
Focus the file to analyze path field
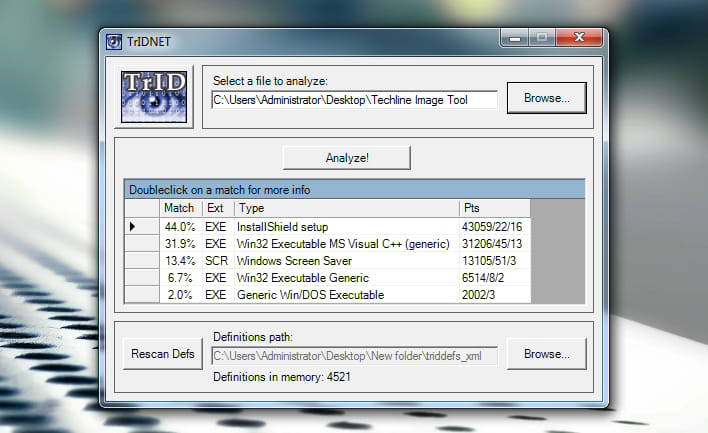(354, 100)
